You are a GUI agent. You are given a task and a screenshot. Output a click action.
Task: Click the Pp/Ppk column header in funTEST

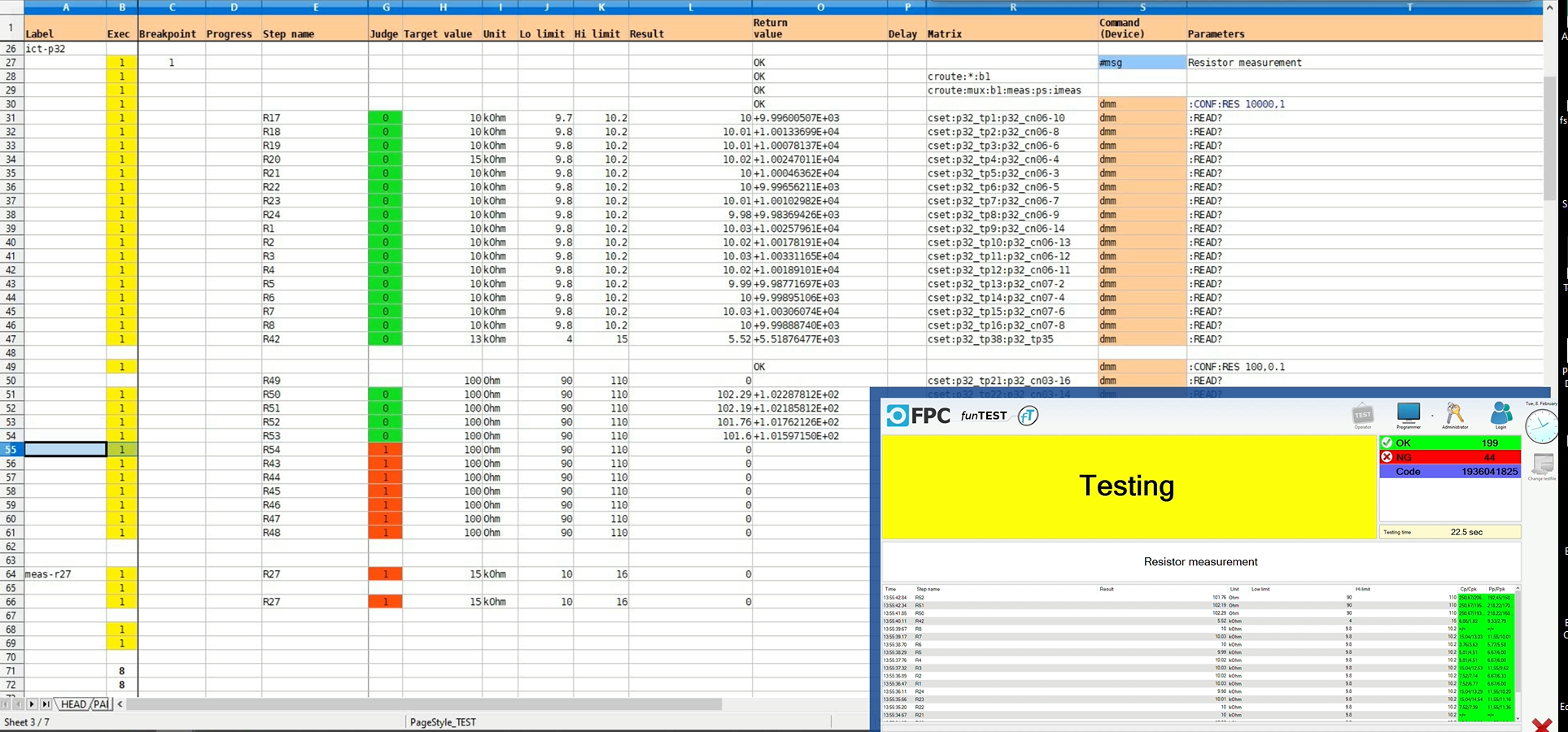point(1496,589)
